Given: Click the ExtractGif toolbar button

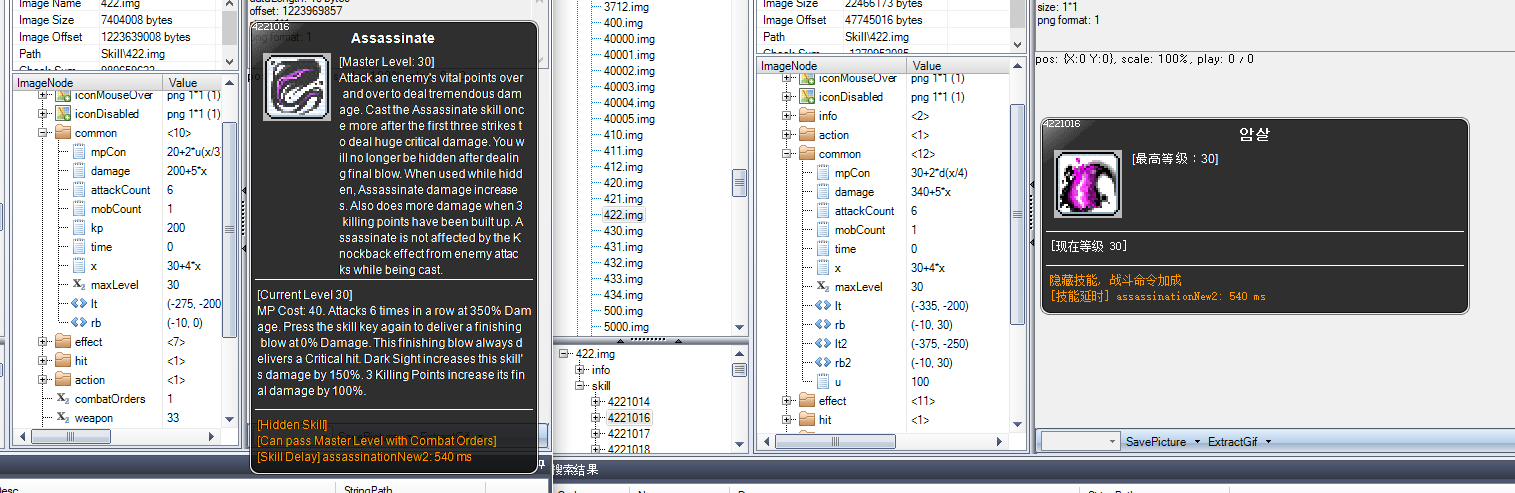Looking at the screenshot, I should [x=1232, y=441].
